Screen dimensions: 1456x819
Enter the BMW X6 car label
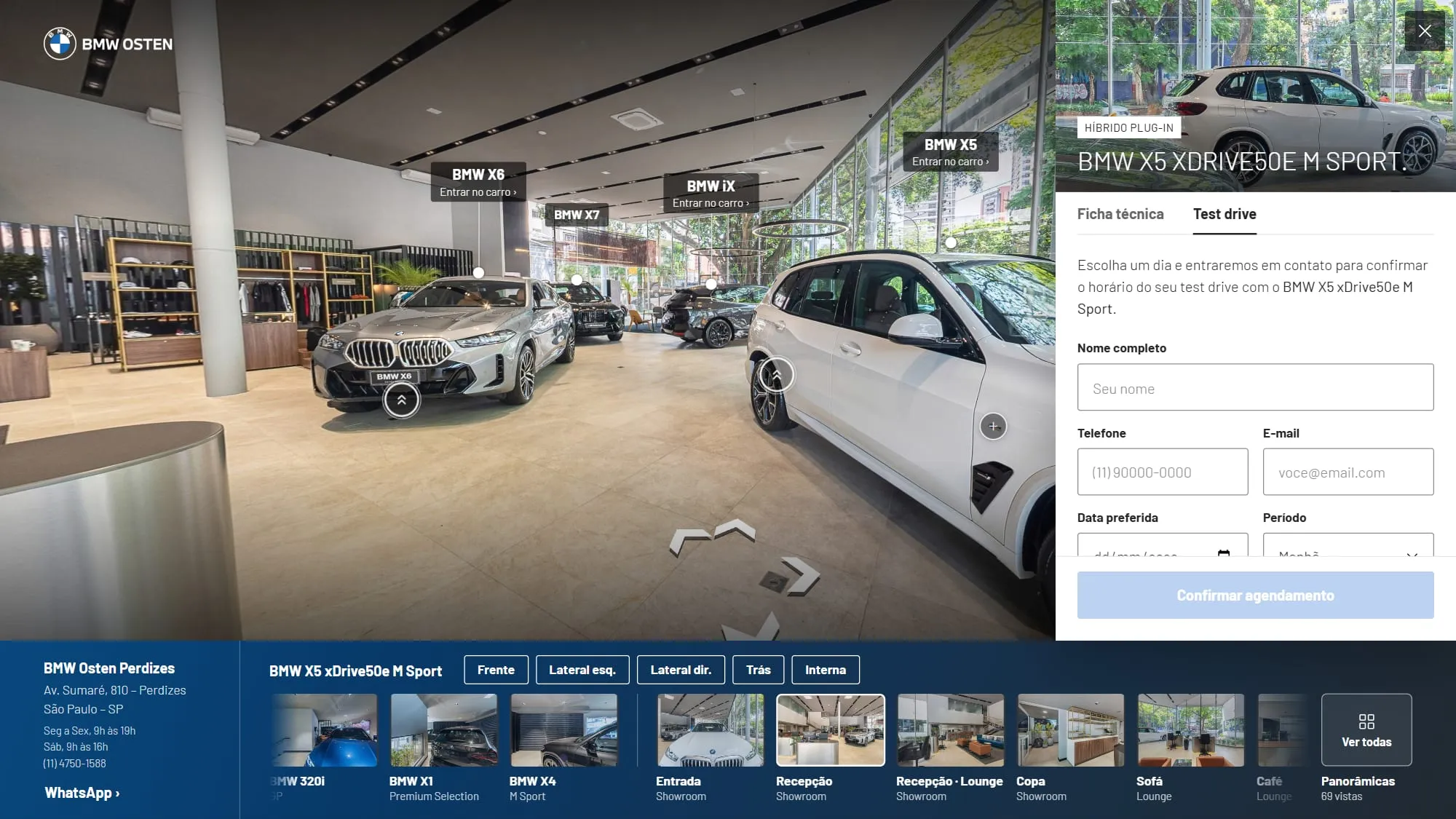click(x=478, y=182)
